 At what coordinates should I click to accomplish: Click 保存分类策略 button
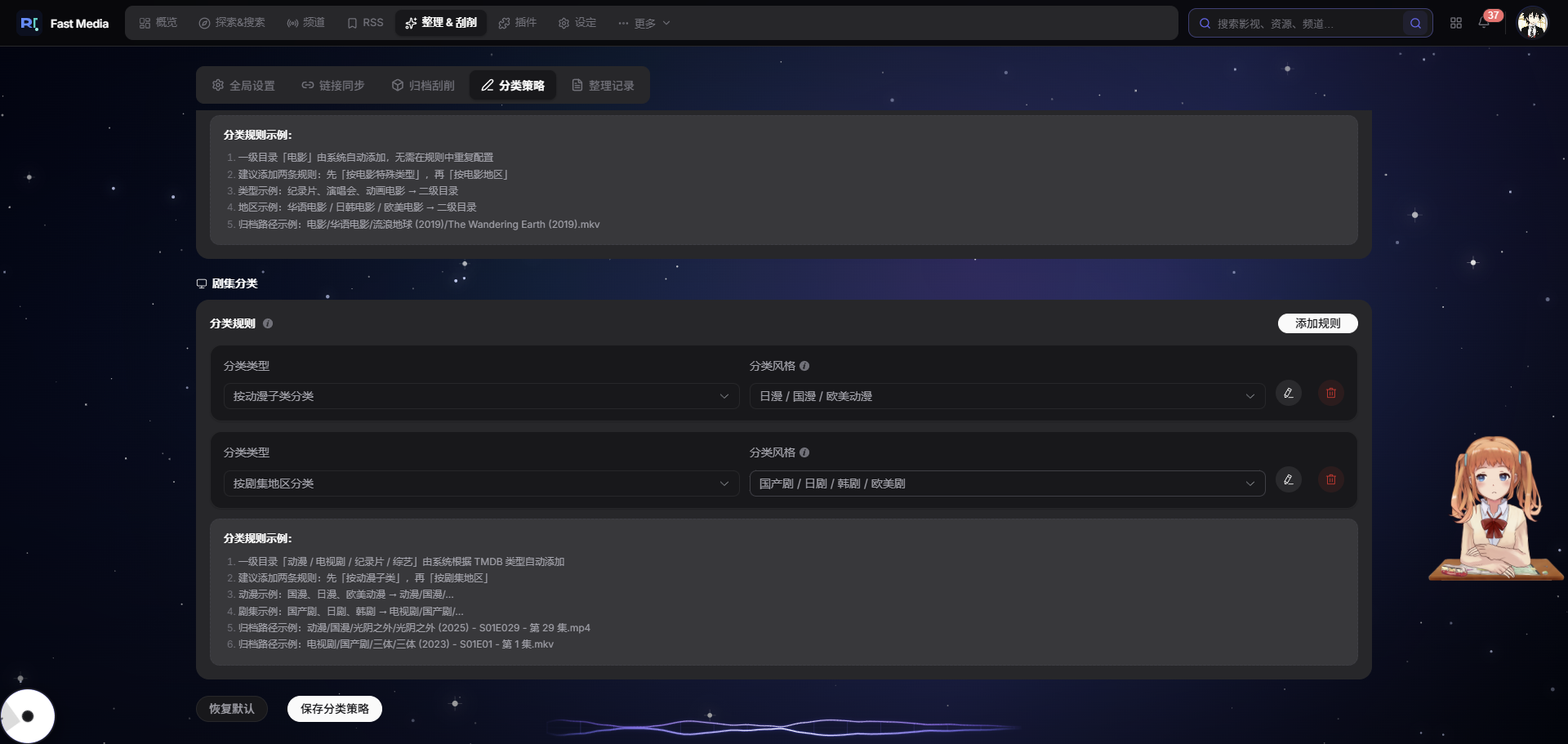tap(335, 709)
